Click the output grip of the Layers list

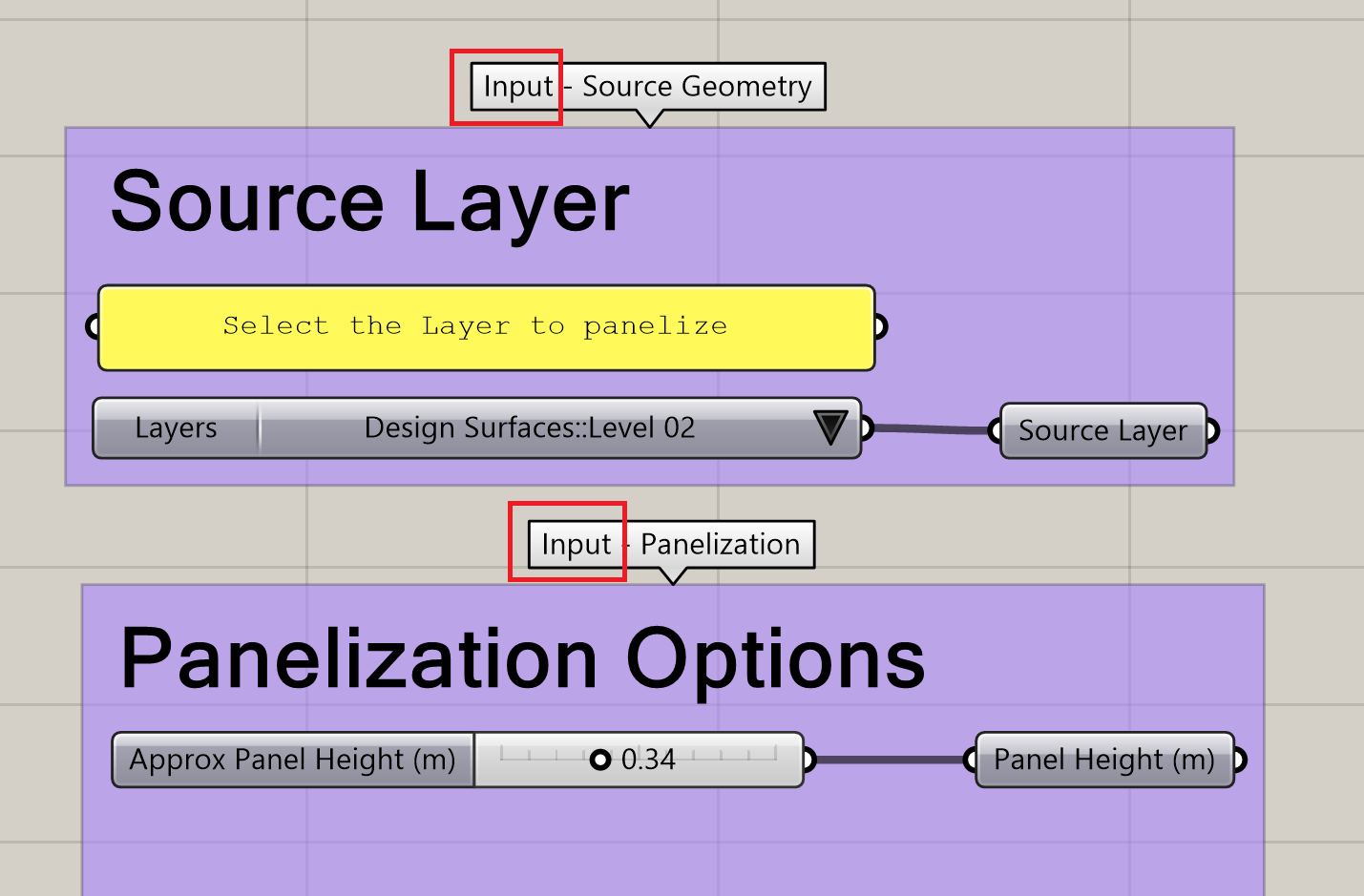[x=867, y=428]
